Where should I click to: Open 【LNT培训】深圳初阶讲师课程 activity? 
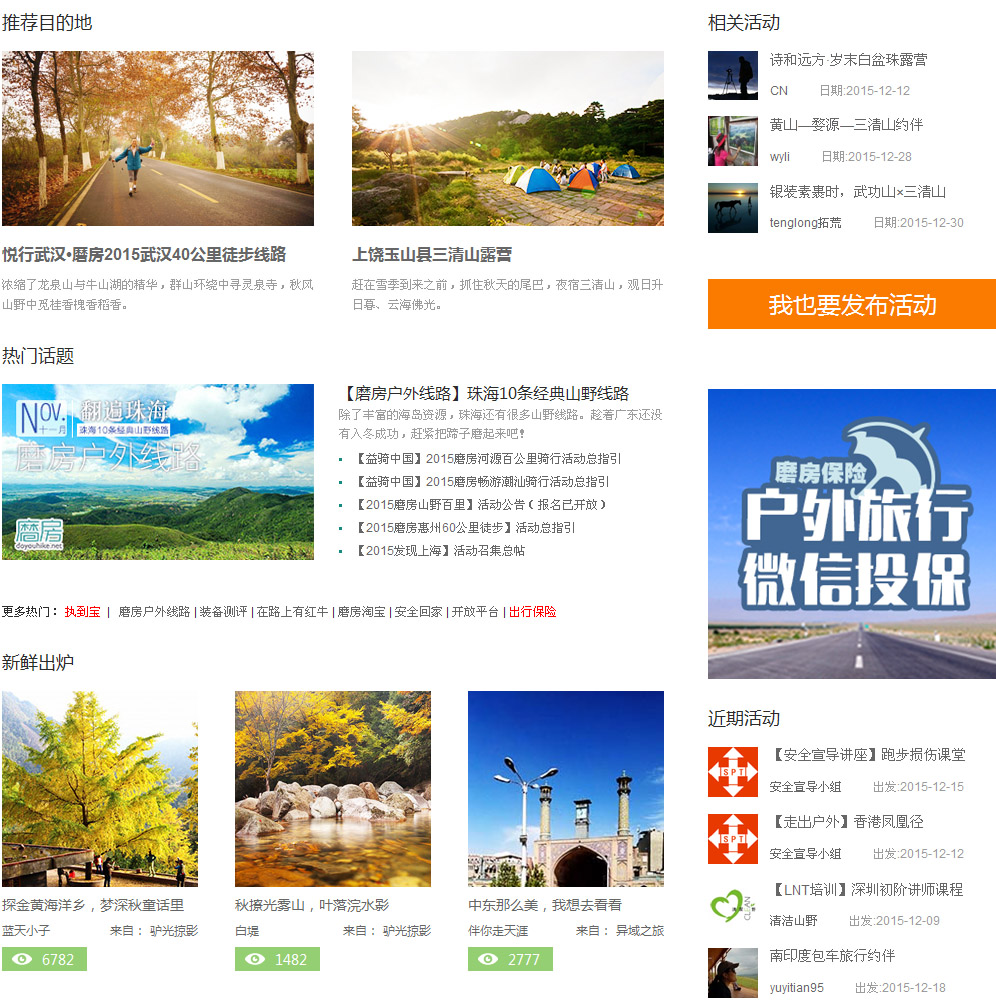(867, 890)
